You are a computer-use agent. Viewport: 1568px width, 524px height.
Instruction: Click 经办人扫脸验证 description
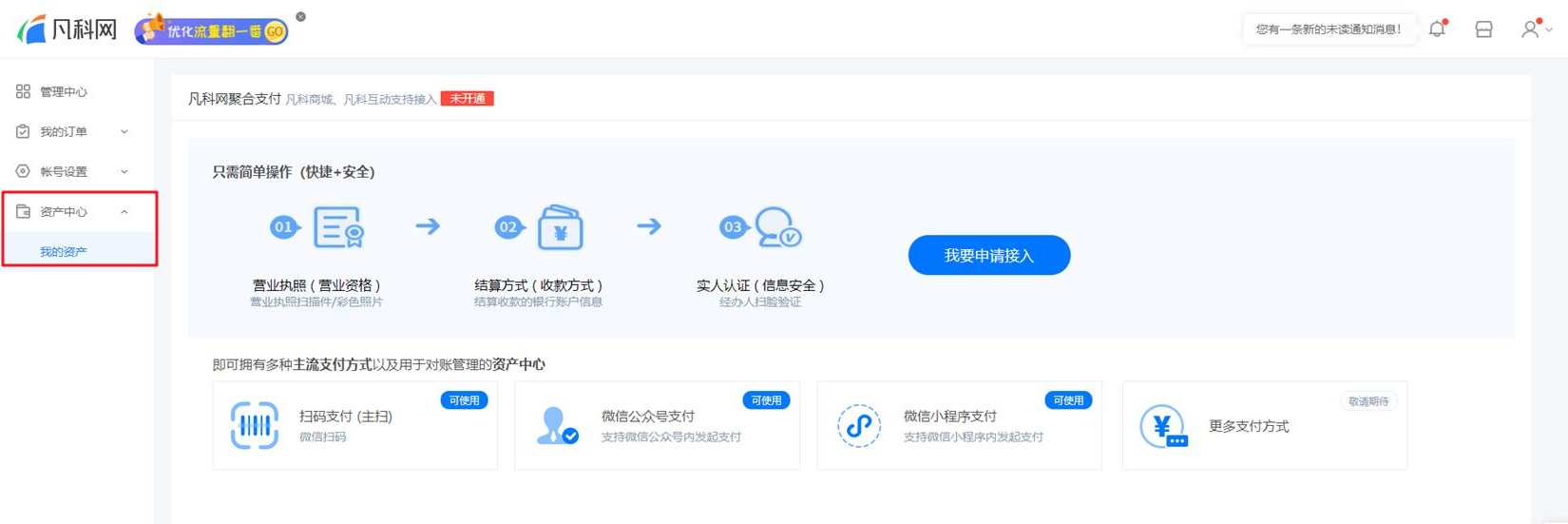click(760, 302)
